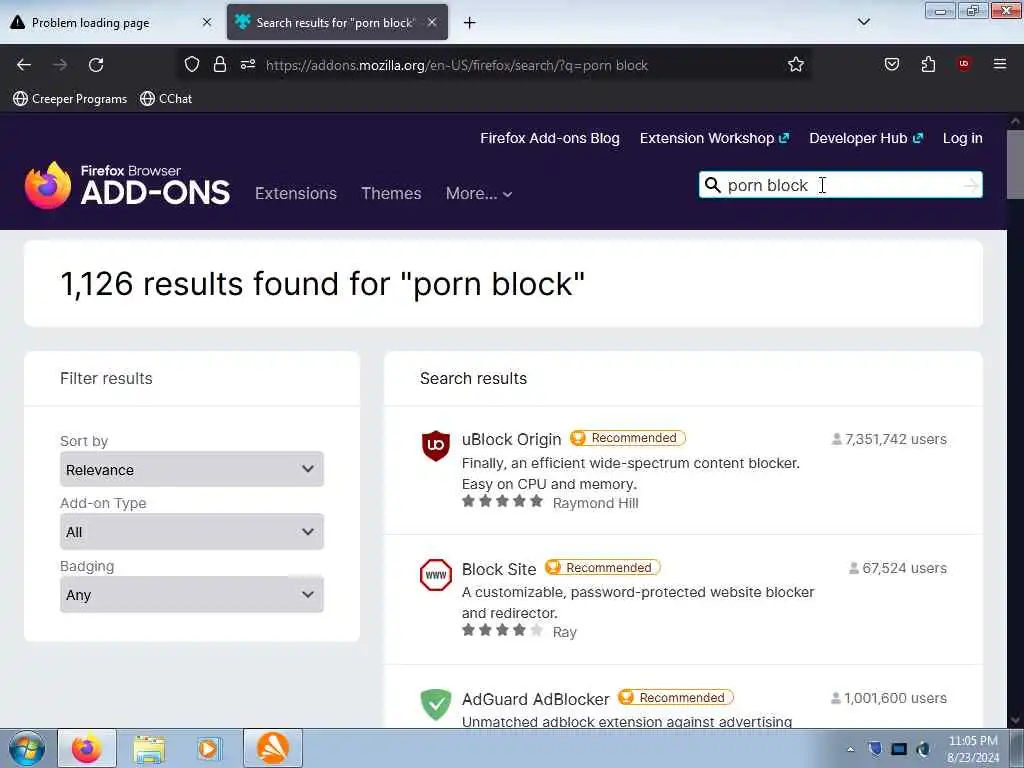This screenshot has width=1024, height=768.
Task: Click '67,524 users' count text
Action: [898, 568]
